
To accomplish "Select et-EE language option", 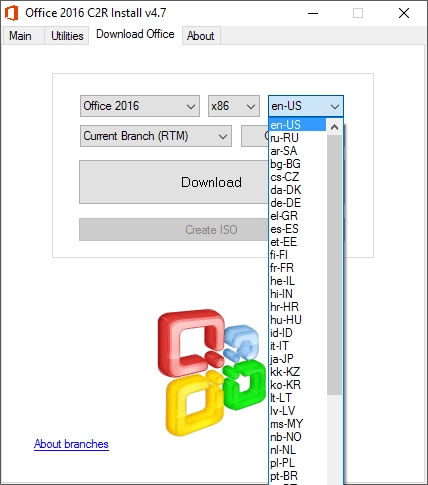I will click(x=297, y=242).
